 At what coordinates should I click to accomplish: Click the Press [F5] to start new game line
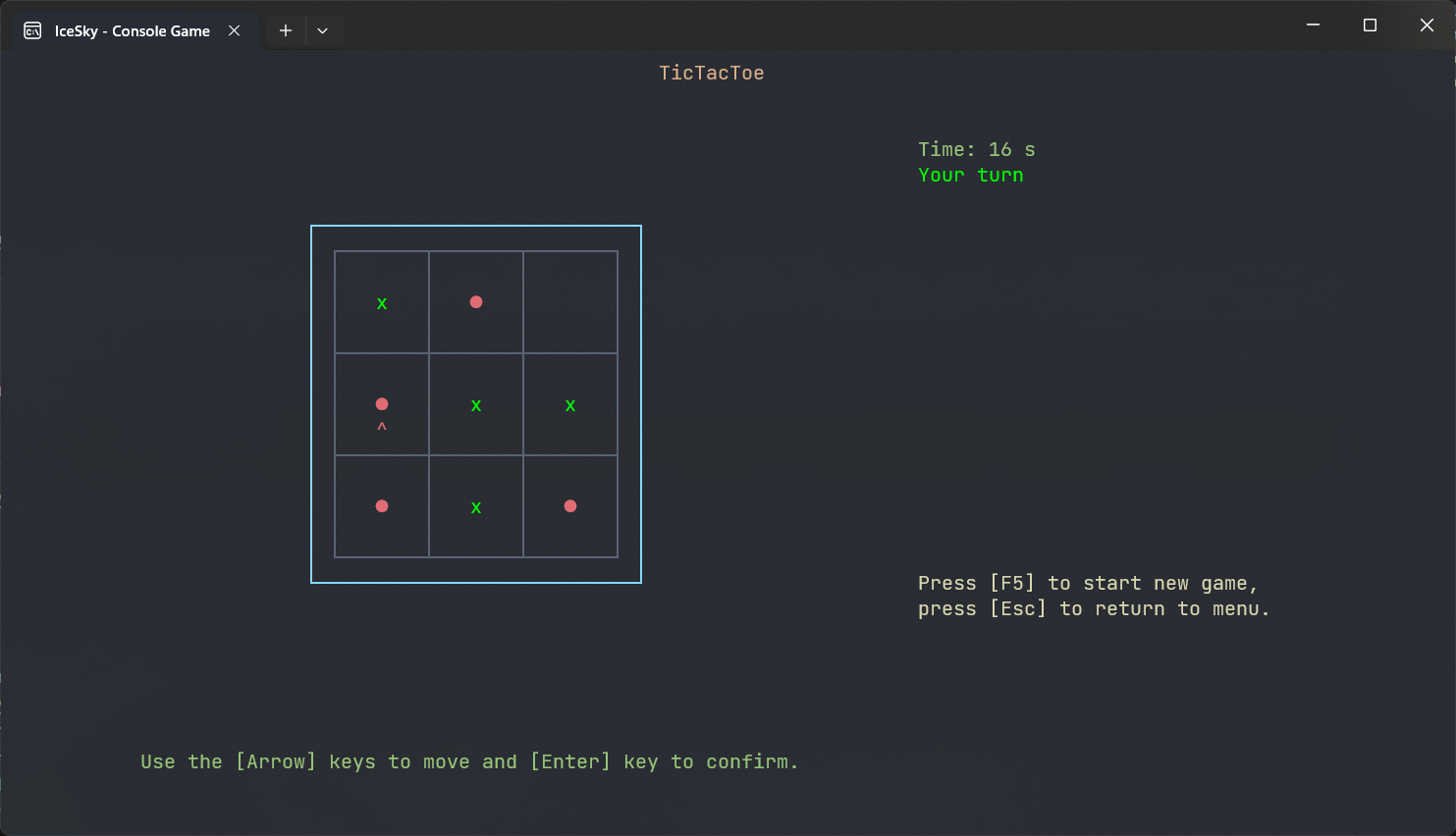point(1088,583)
